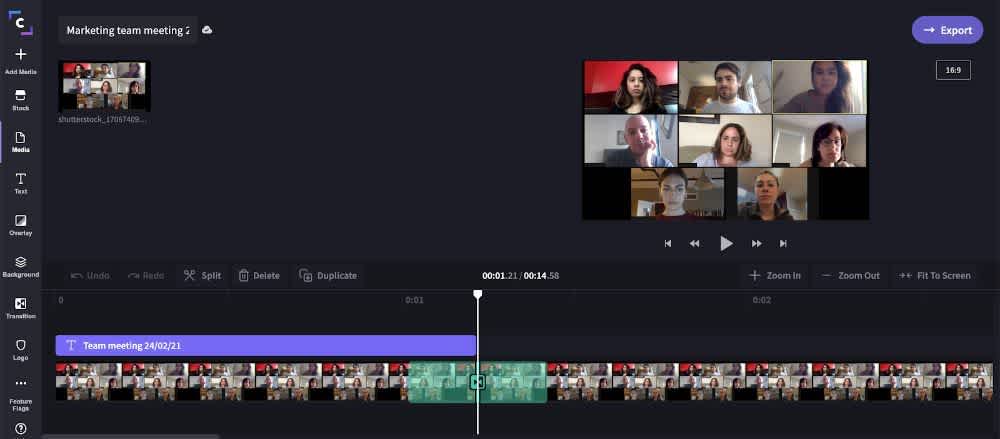Skip to the end of video
1000x439 pixels.
click(x=783, y=243)
